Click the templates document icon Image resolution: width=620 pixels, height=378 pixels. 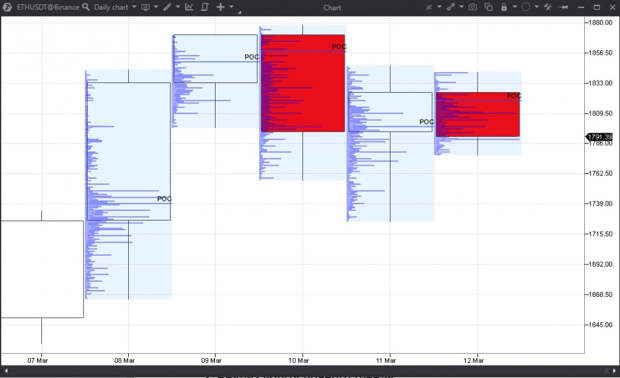(x=204, y=7)
